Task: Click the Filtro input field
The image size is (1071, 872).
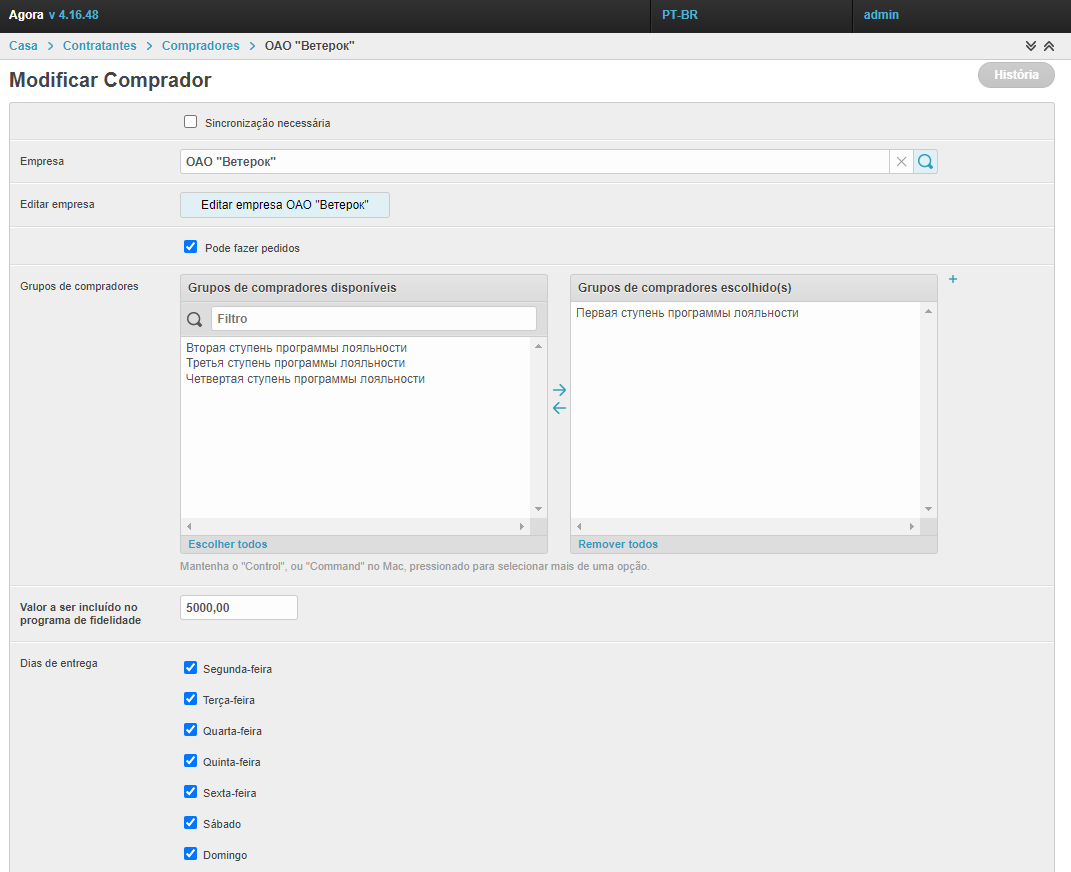Action: pyautogui.click(x=373, y=319)
